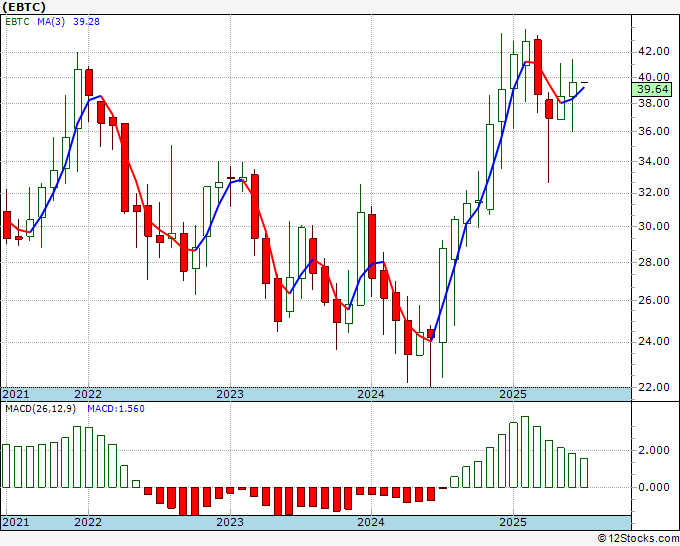Image resolution: width=680 pixels, height=546 pixels.
Task: Click the 34.00 price axis label
Action: point(654,161)
